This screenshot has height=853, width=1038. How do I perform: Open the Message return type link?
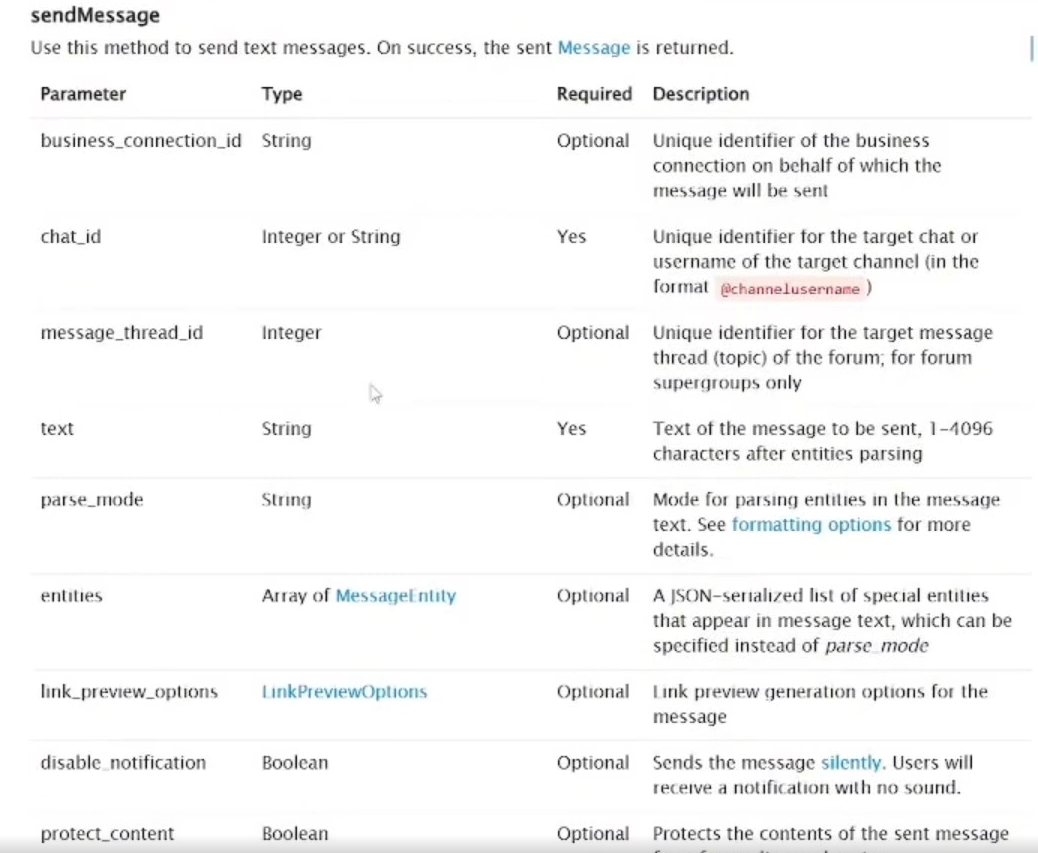pos(594,48)
